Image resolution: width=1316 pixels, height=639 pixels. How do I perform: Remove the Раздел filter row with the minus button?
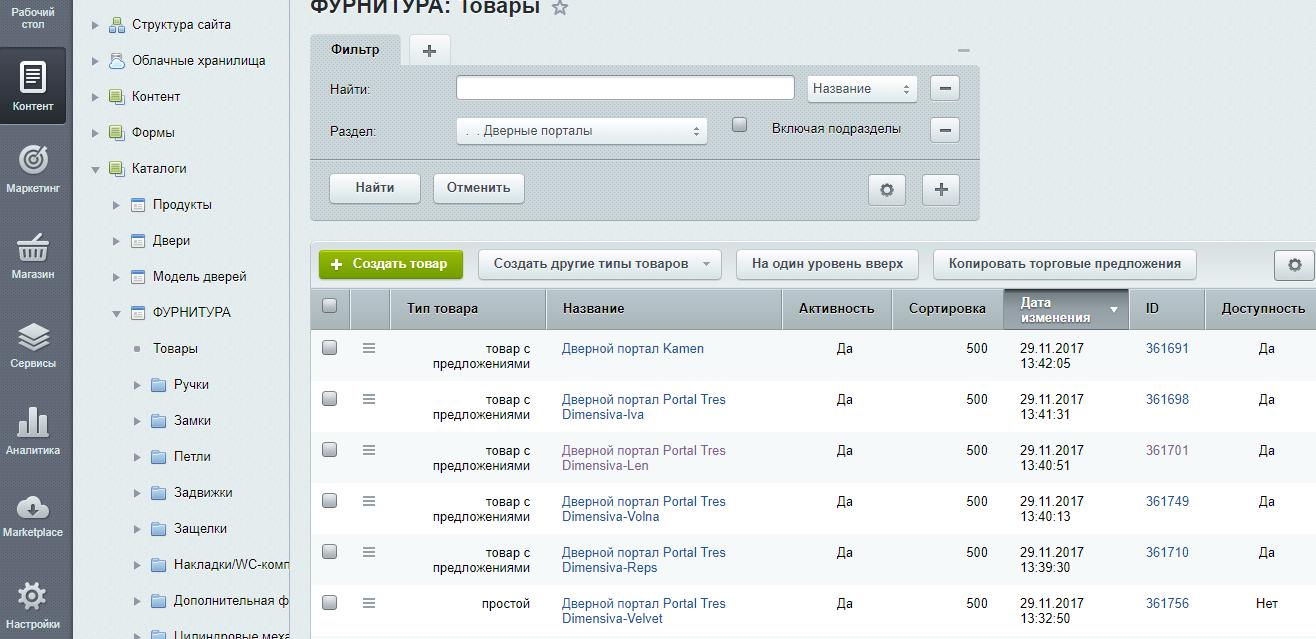944,129
